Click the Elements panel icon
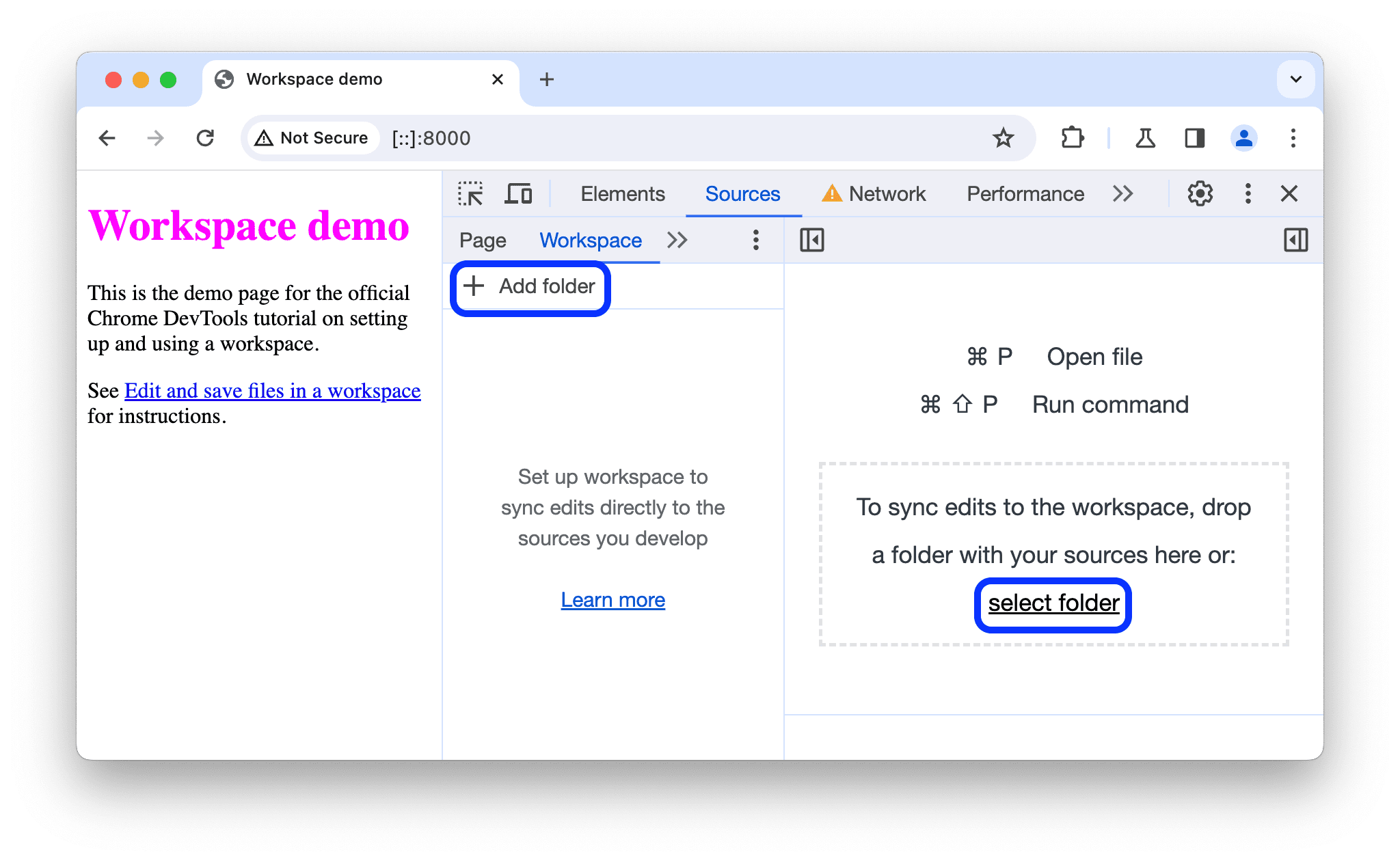 pyautogui.click(x=622, y=193)
